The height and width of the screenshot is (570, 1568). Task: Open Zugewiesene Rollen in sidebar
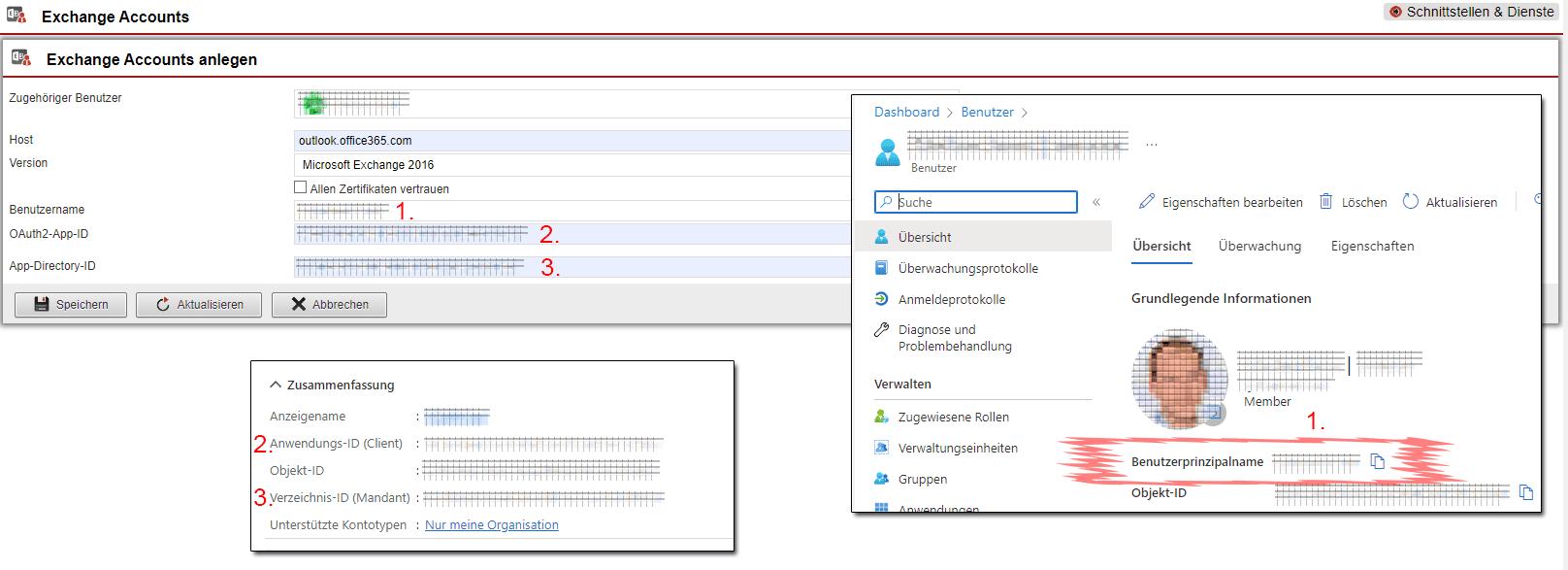[x=953, y=418]
